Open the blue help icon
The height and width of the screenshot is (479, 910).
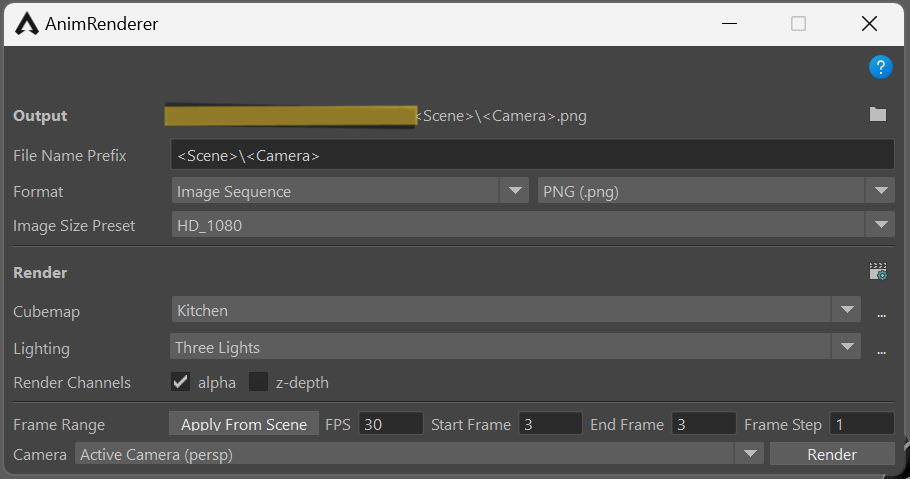coord(880,67)
